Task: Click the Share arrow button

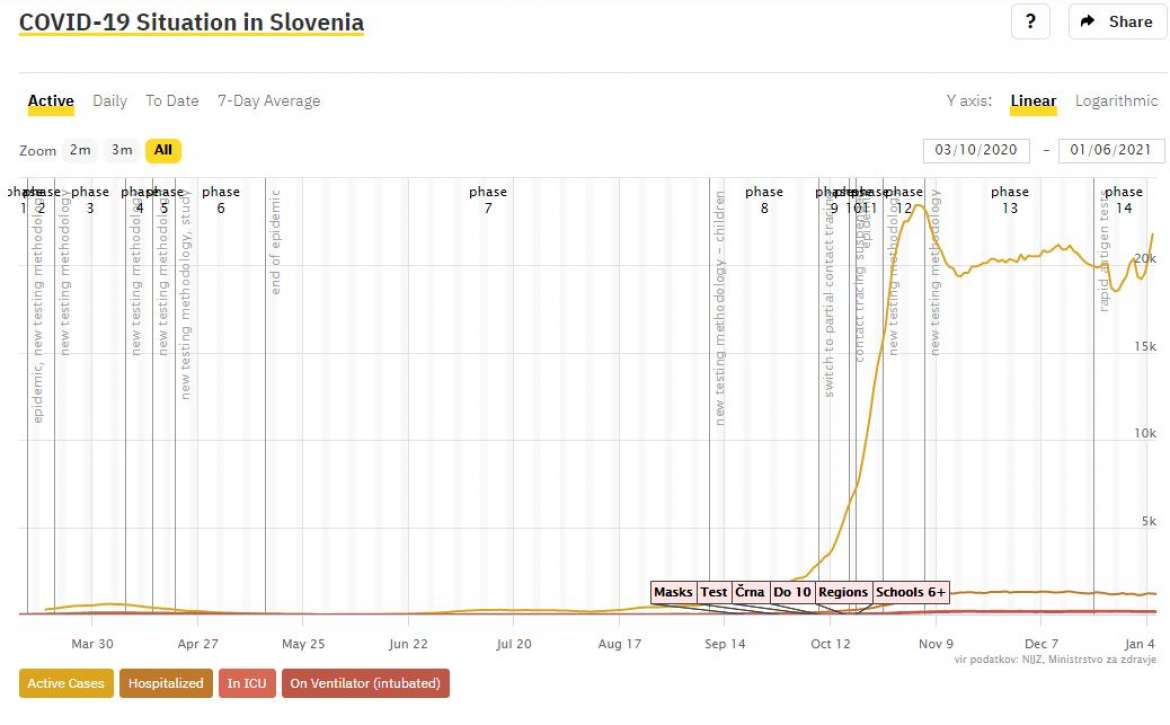Action: pyautogui.click(x=1116, y=22)
